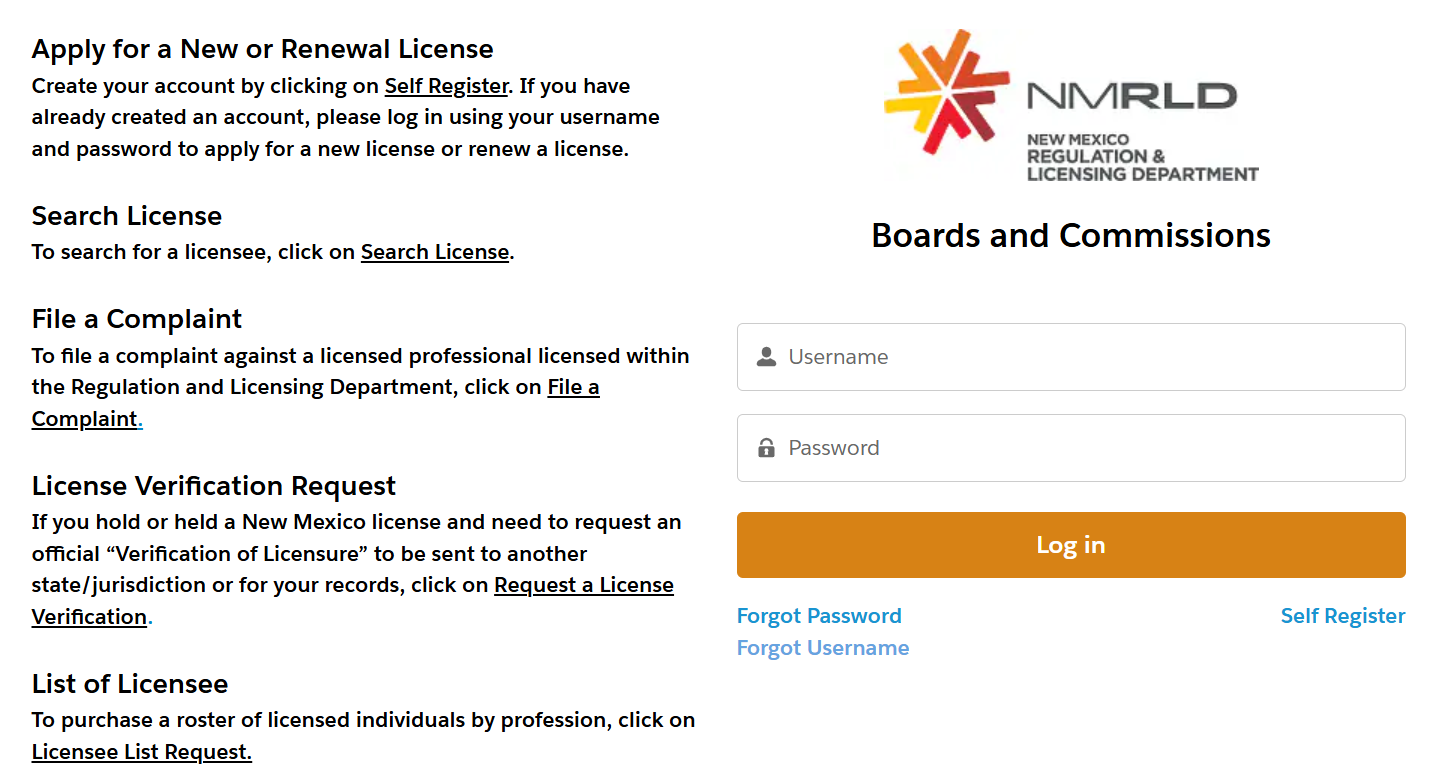The height and width of the screenshot is (782, 1447).
Task: Click the person icon in the Username field
Action: pos(766,357)
